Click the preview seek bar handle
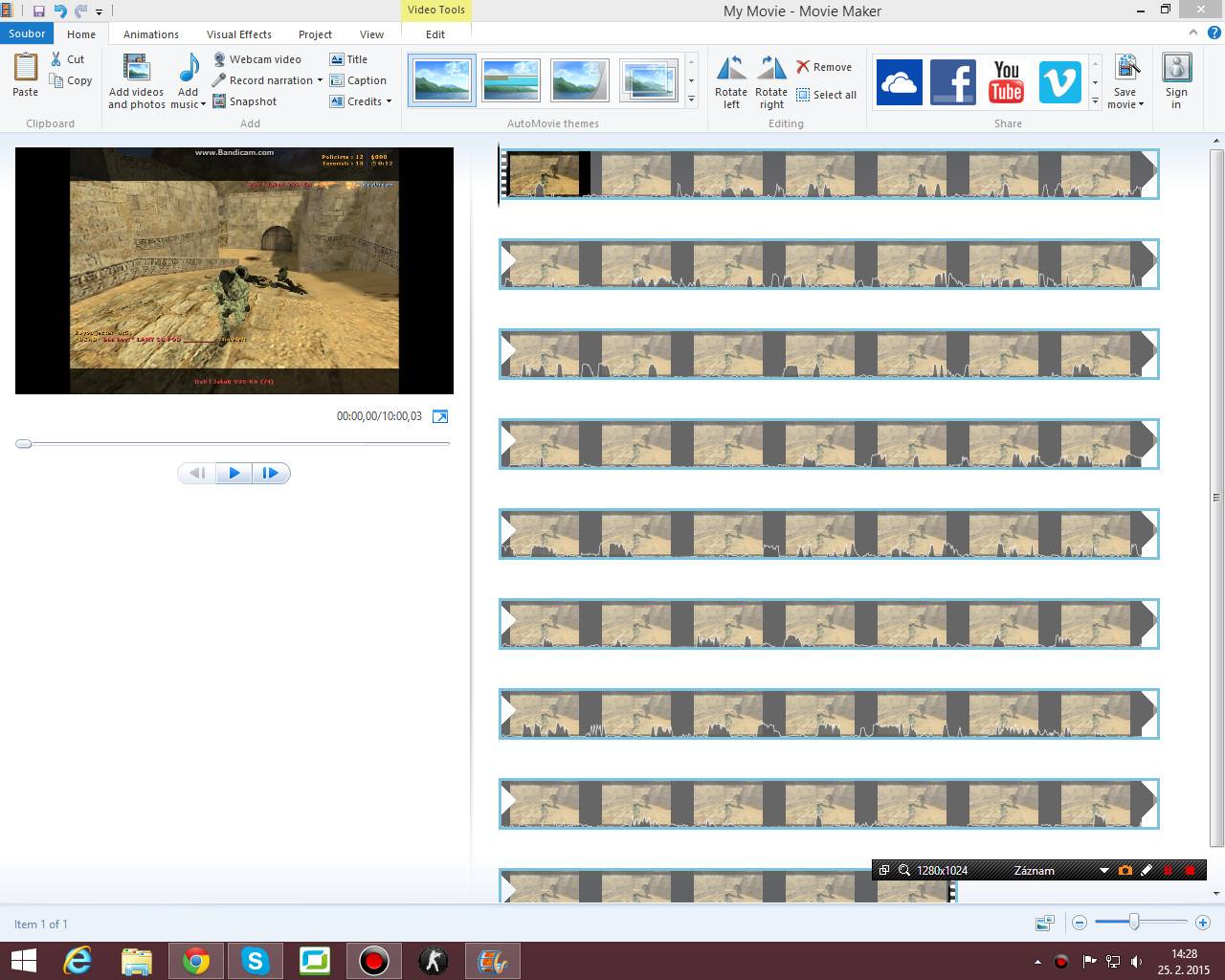 24,443
